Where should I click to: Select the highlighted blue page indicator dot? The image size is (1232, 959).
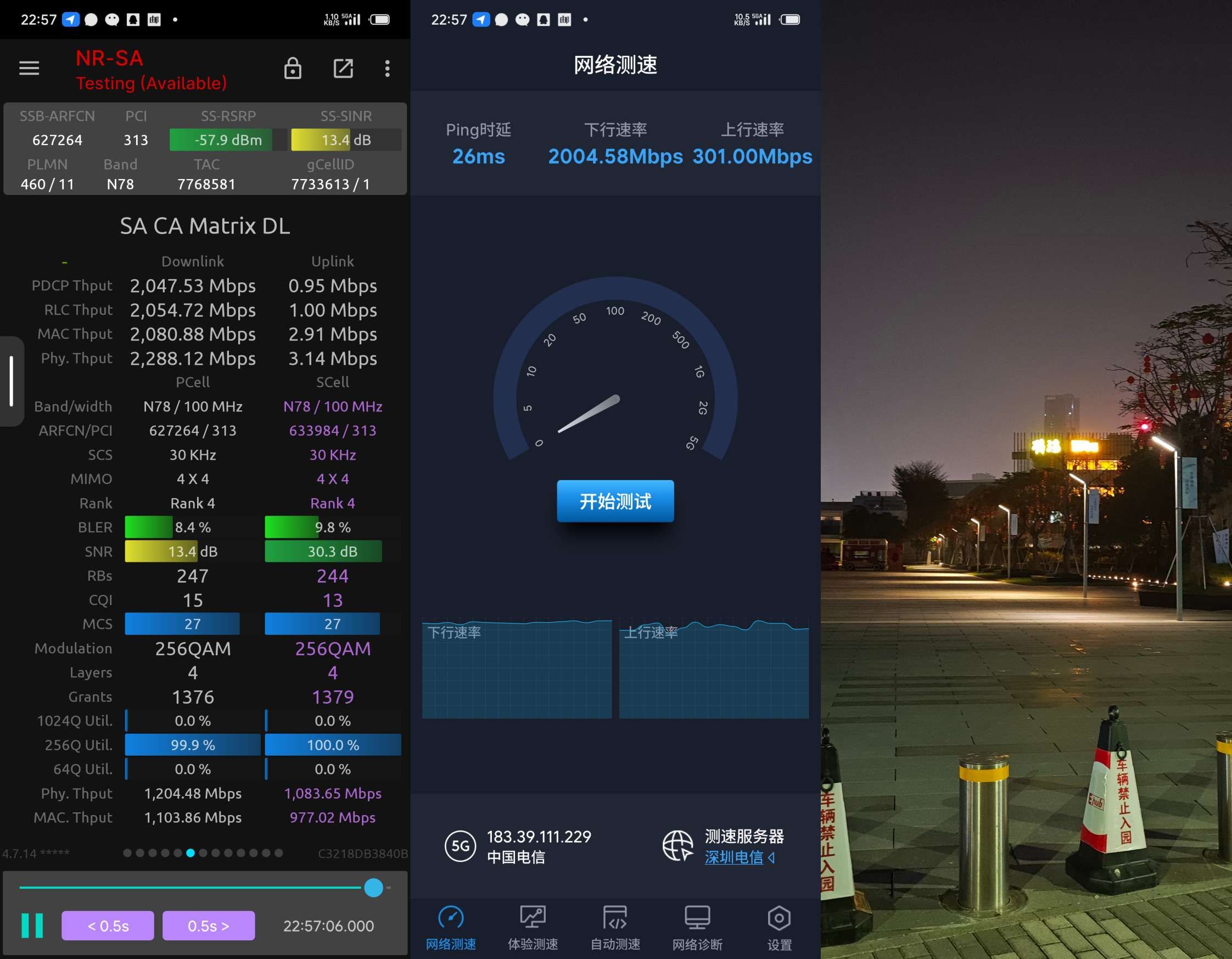tap(191, 853)
